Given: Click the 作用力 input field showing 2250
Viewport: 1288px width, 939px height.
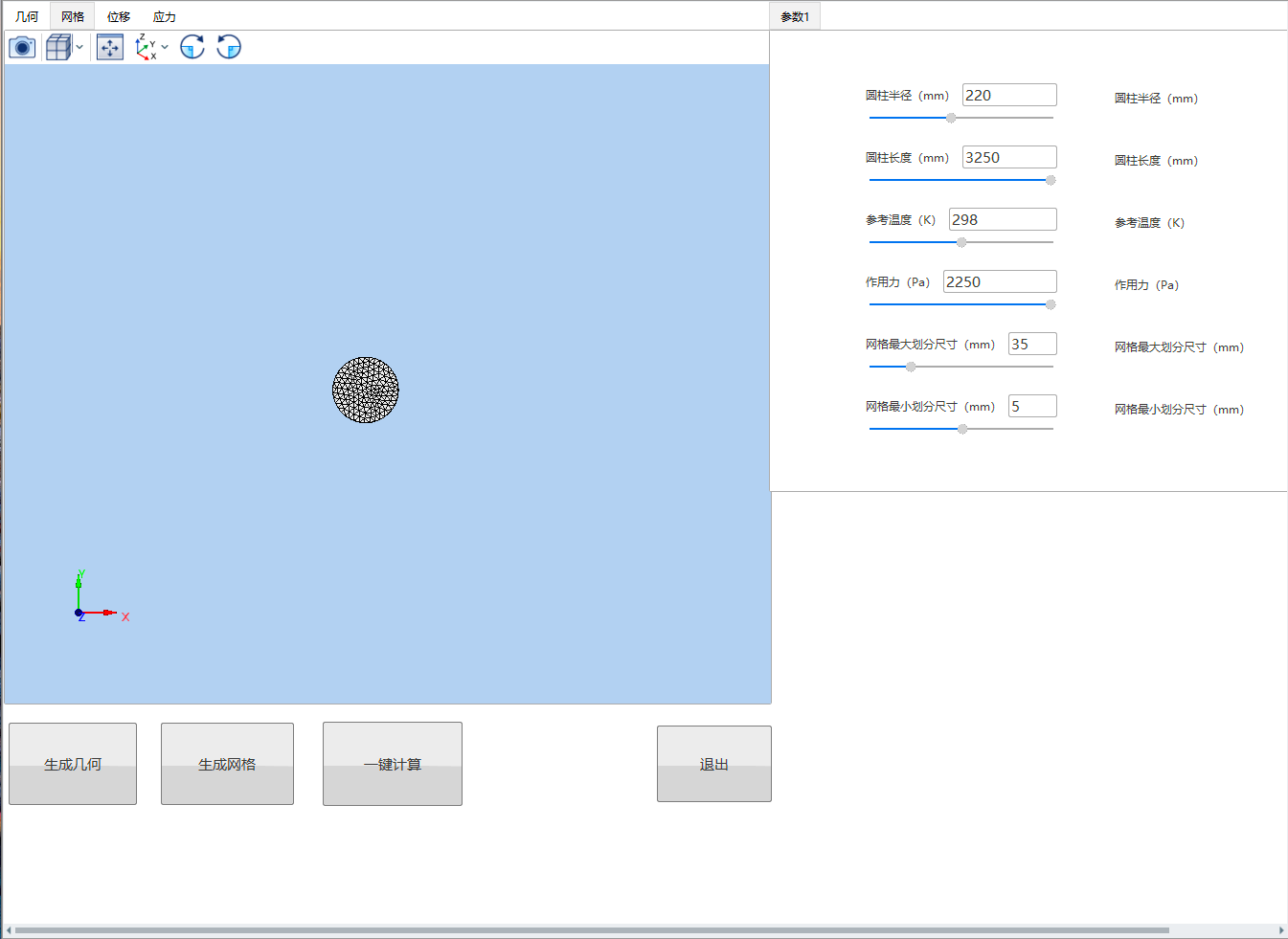Looking at the screenshot, I should pyautogui.click(x=1000, y=281).
